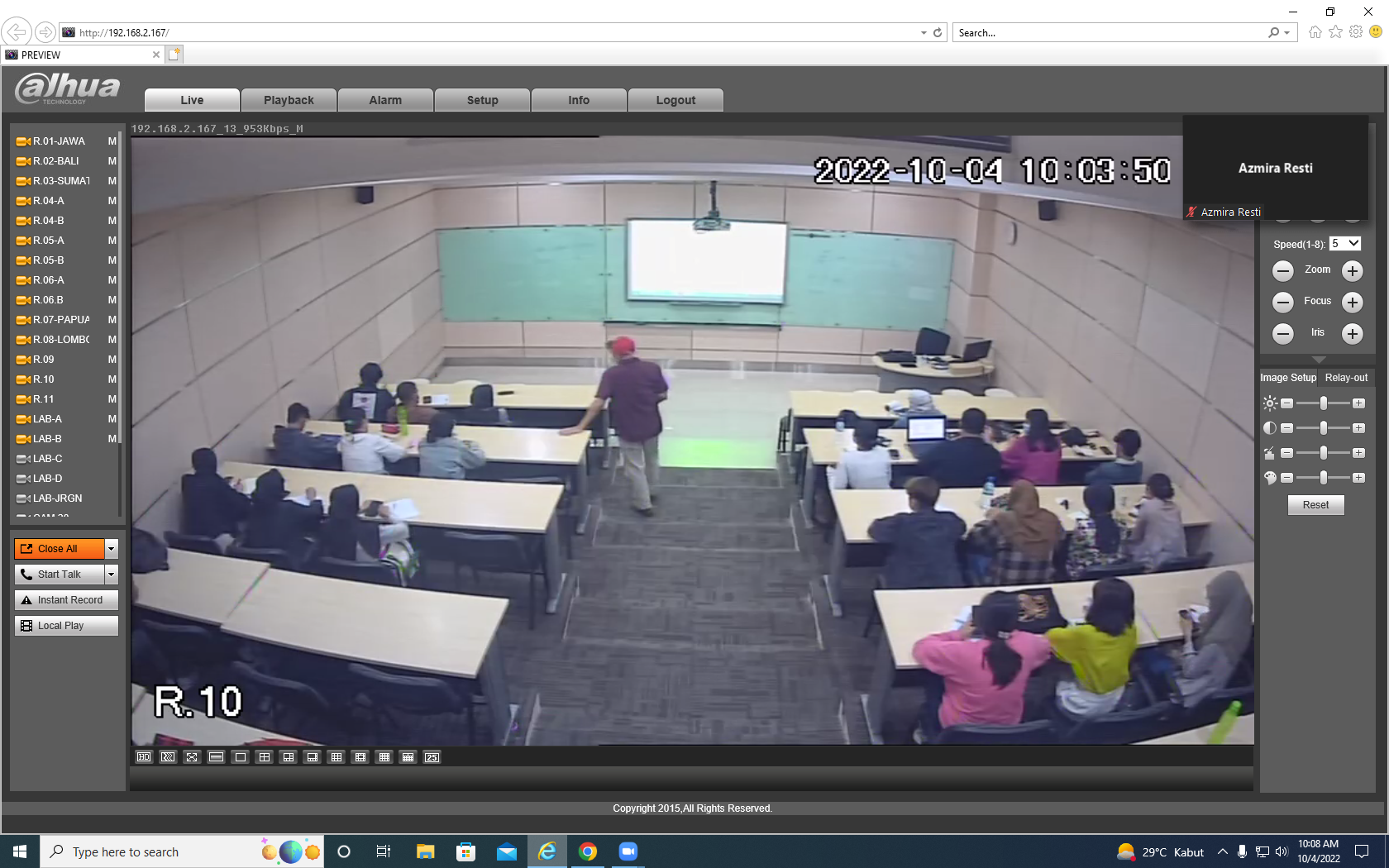Change stream type M for LAB-A
1389x868 pixels.
(112, 419)
